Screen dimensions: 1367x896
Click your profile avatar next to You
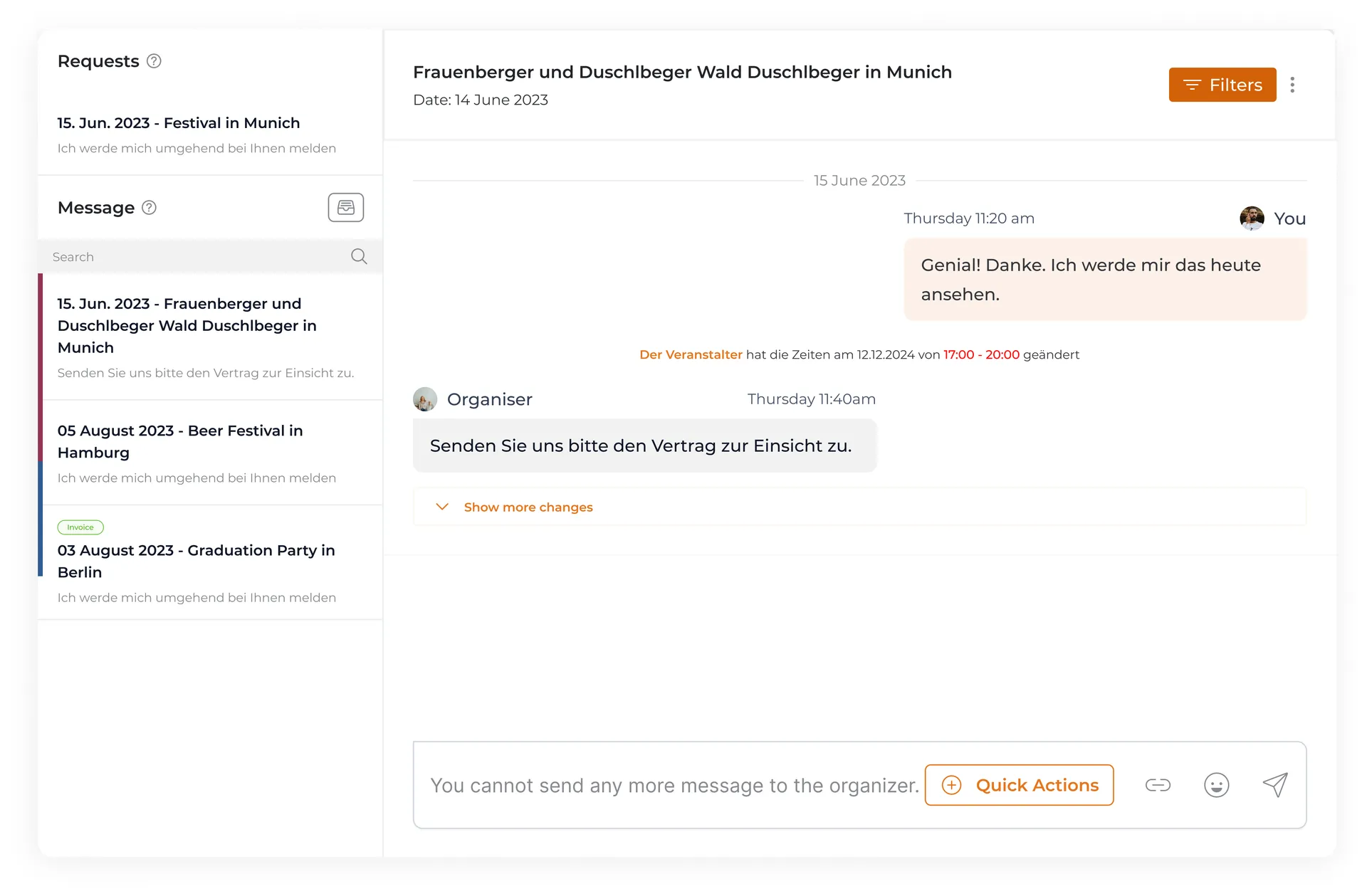(x=1251, y=218)
